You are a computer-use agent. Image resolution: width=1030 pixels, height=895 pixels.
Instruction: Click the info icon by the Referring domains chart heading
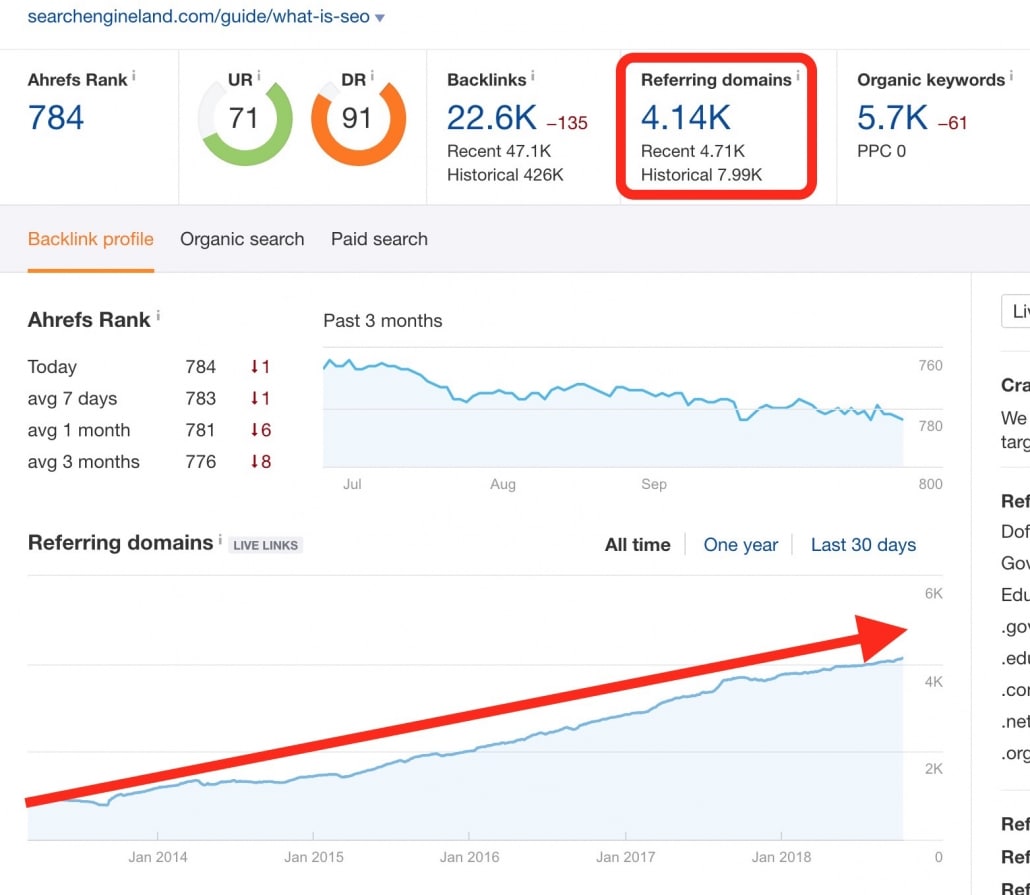[220, 539]
